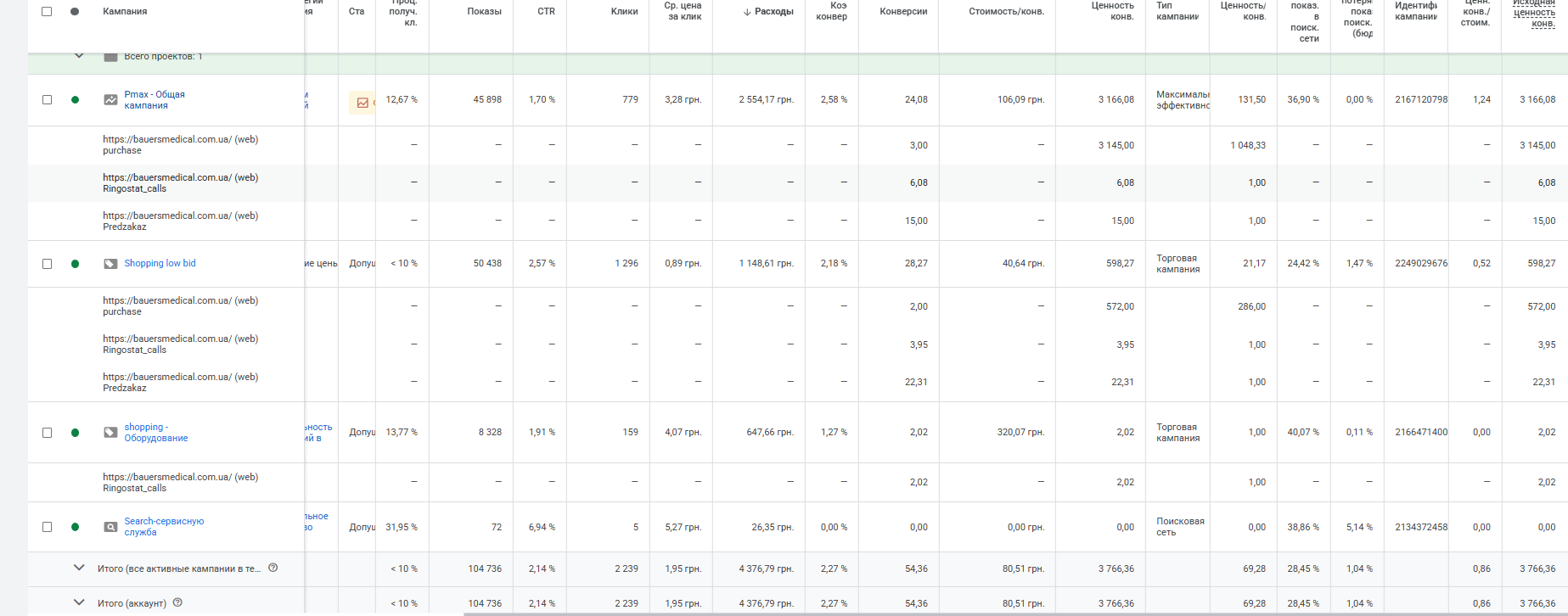Click the Показы column header
Image resolution: width=1568 pixels, height=616 pixels.
tap(484, 12)
